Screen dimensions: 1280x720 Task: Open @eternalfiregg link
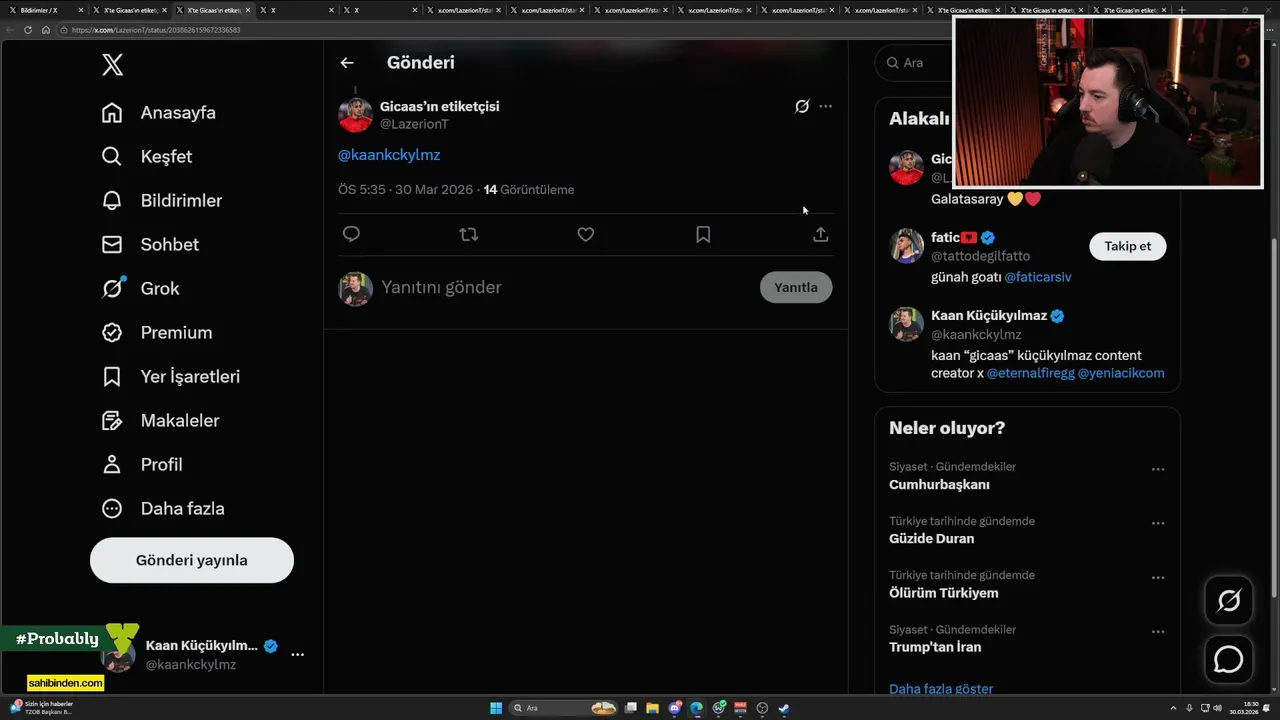(x=1031, y=373)
